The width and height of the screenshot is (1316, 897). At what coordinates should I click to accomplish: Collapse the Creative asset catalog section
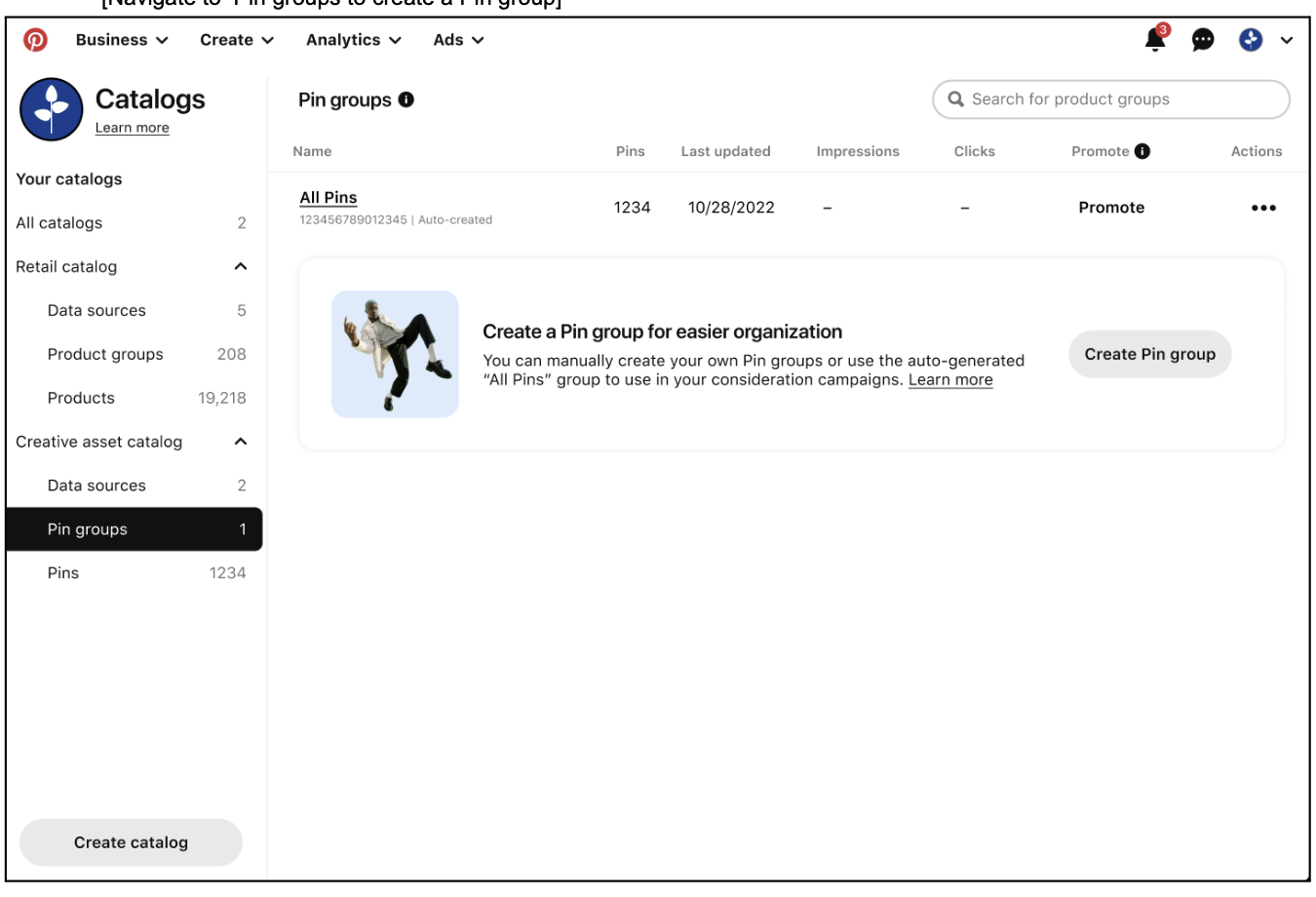coord(241,442)
